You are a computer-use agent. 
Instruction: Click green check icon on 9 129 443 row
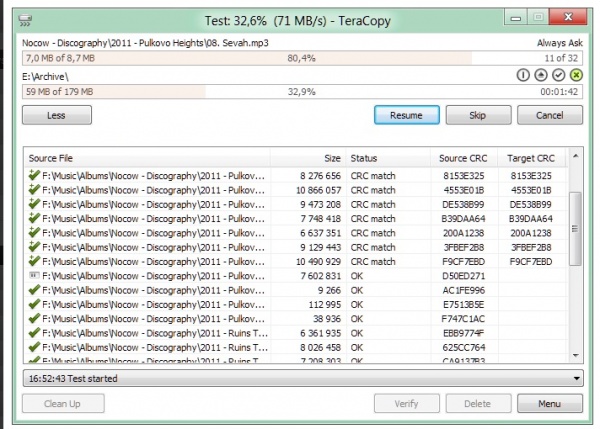(34, 247)
